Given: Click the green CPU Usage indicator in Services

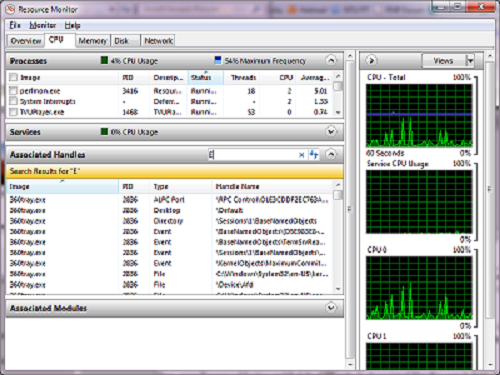Looking at the screenshot, I should click(104, 132).
